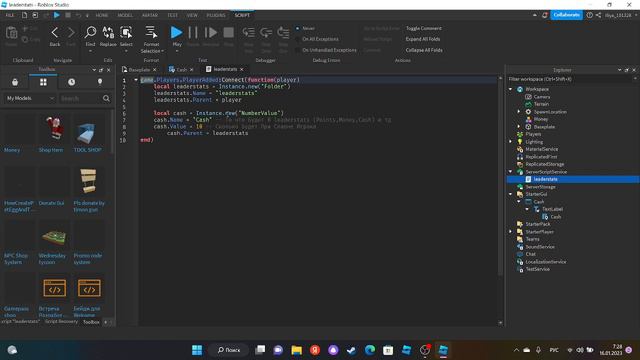Open the PLUGINS ribbon tab

pos(216,15)
